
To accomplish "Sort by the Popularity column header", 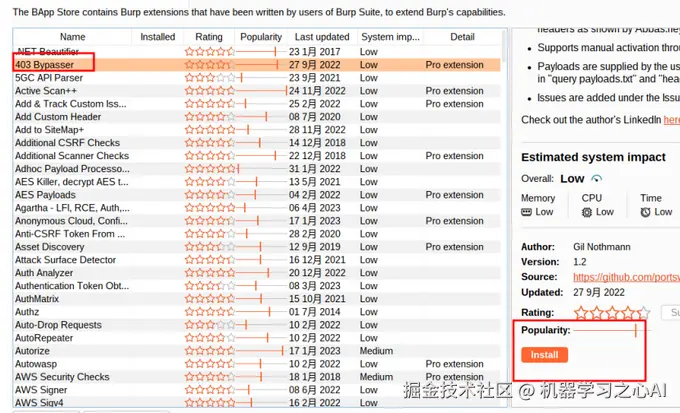I will tap(261, 37).
